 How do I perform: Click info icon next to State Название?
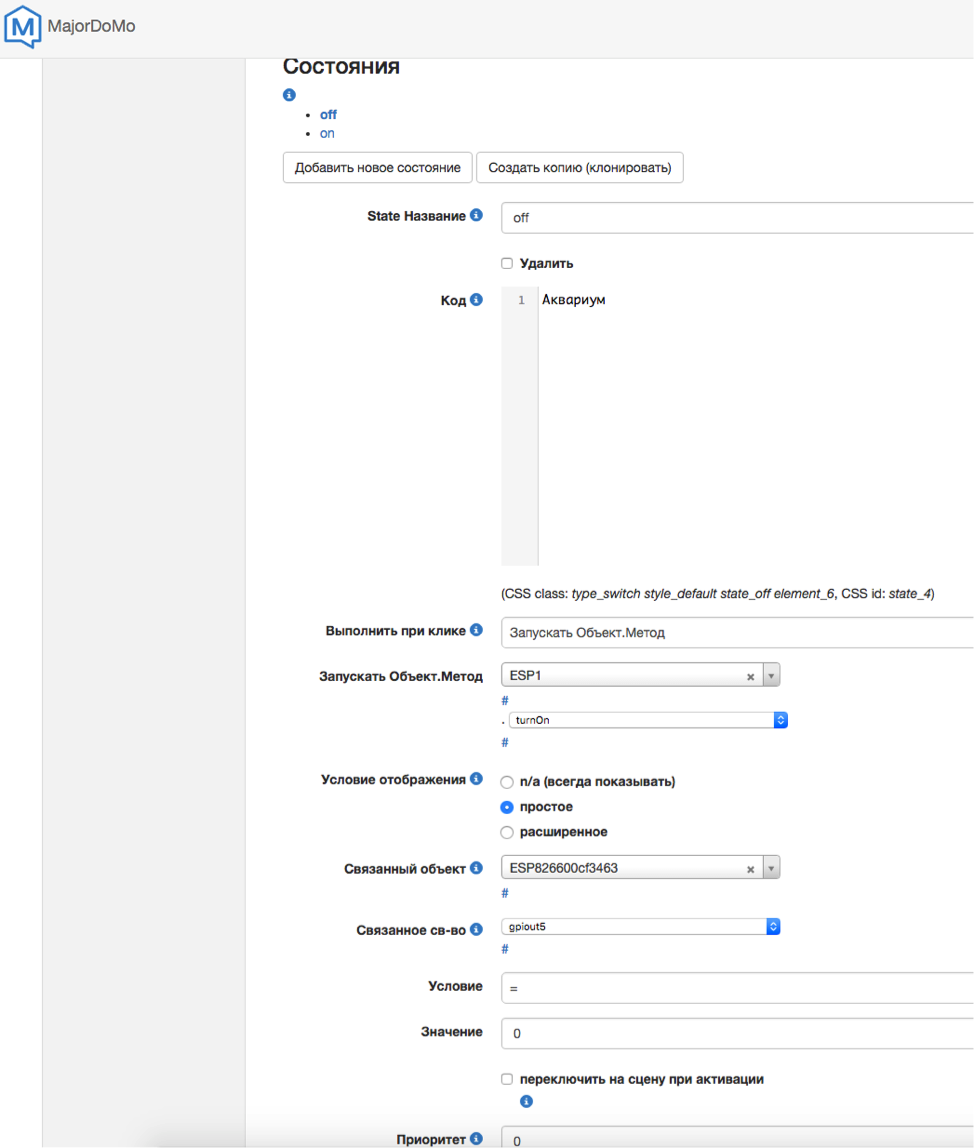click(x=476, y=215)
